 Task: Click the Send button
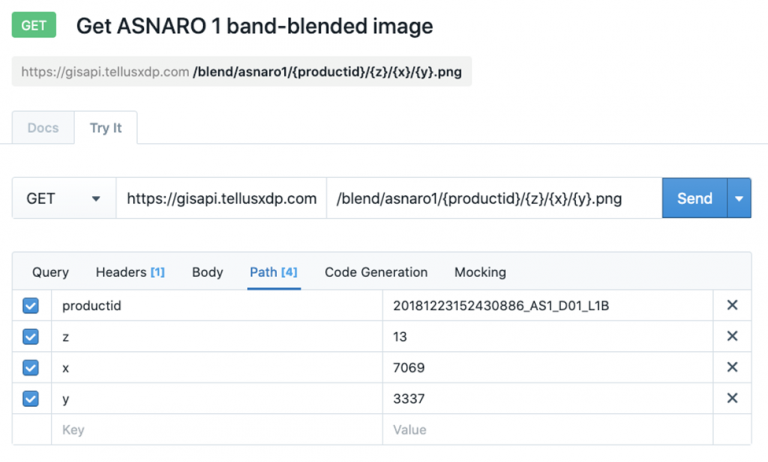[695, 198]
